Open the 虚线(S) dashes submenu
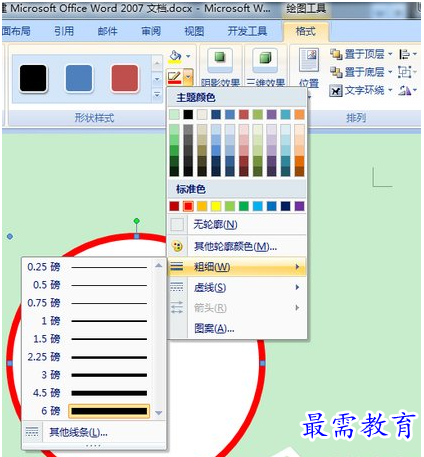This screenshot has height=457, width=424. pyautogui.click(x=237, y=287)
